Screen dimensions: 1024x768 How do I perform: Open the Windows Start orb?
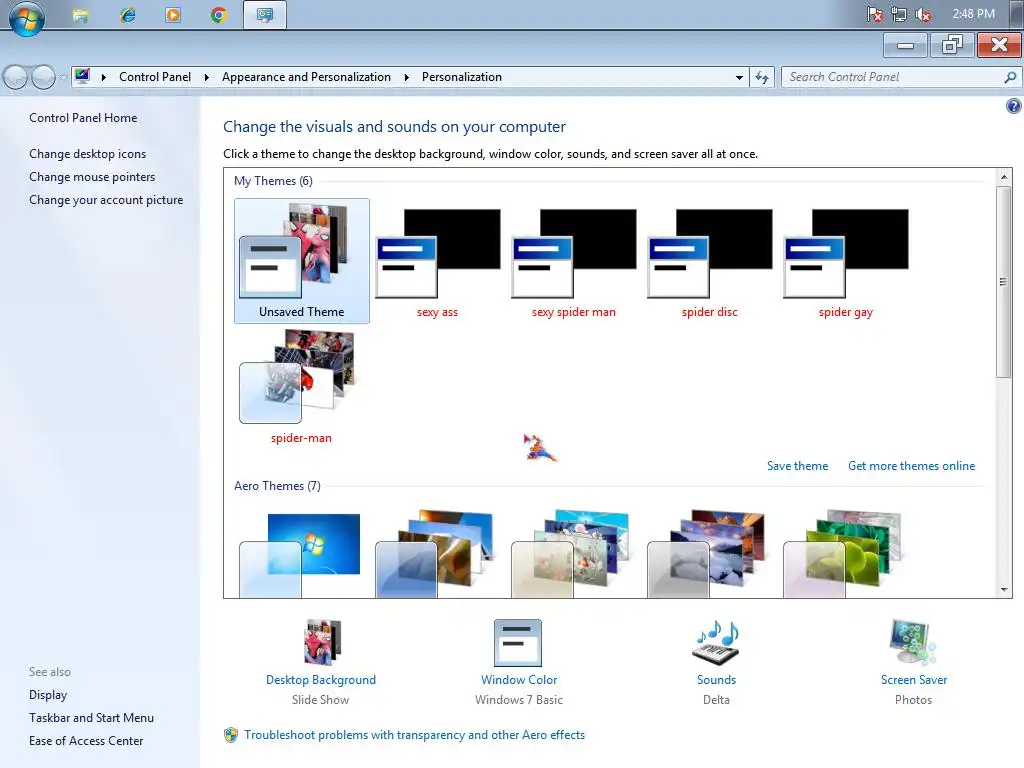27,17
